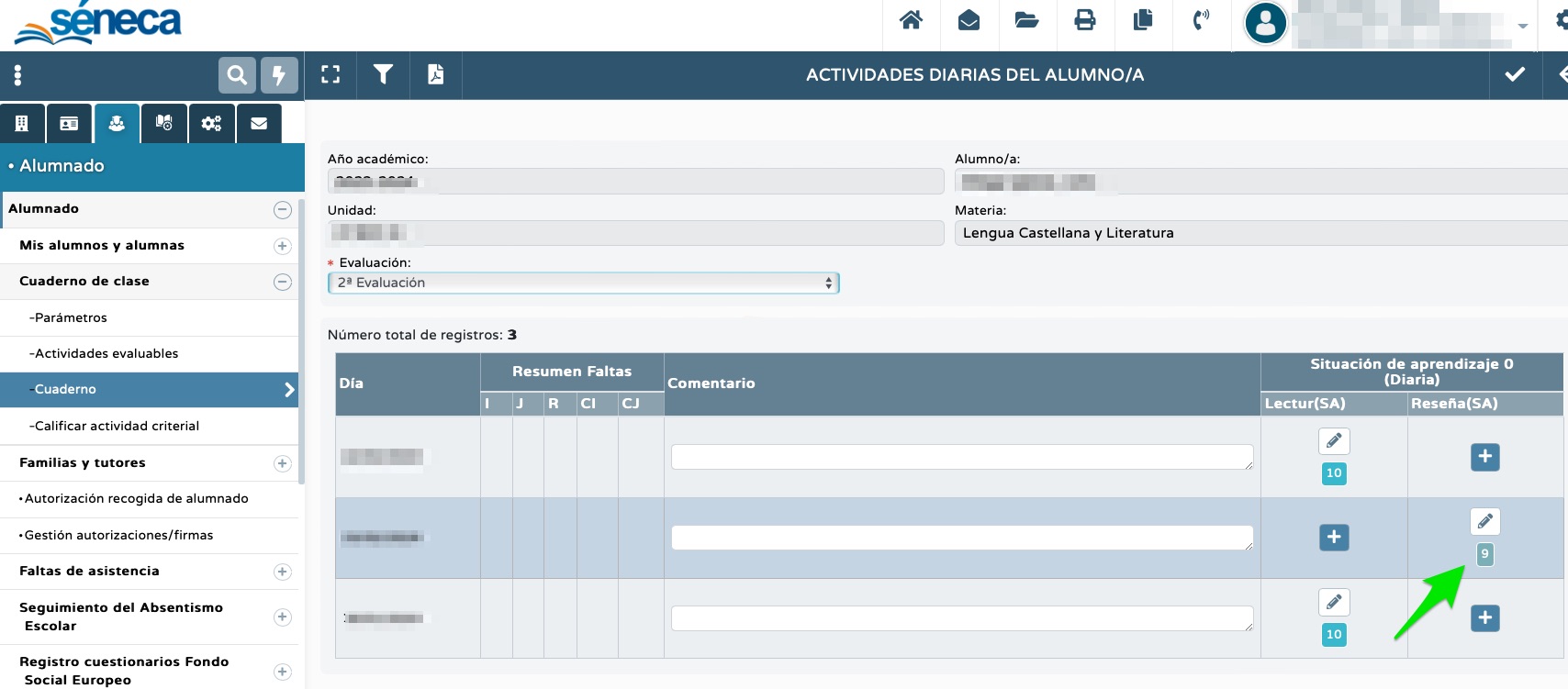Expand Mis alumnos y alumnas

(x=283, y=246)
